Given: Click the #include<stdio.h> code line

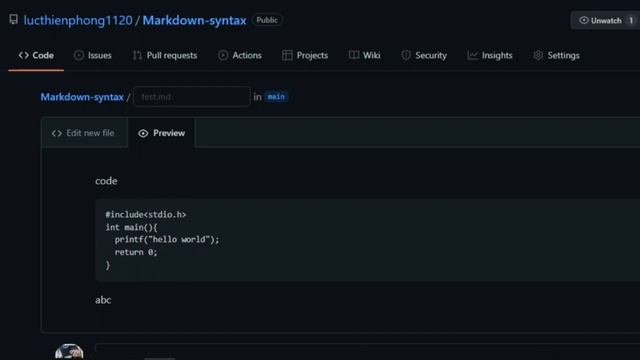Looking at the screenshot, I should (x=146, y=214).
